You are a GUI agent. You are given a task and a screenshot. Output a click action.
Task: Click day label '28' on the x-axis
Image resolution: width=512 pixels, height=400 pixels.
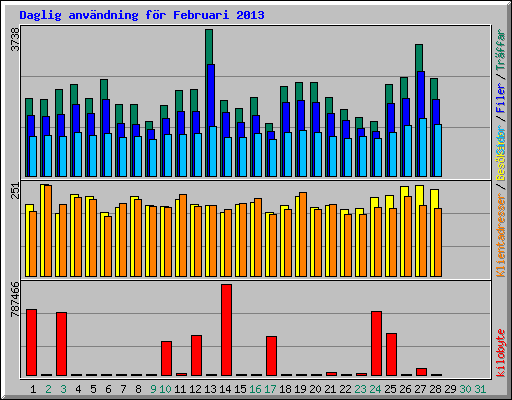click(435, 389)
